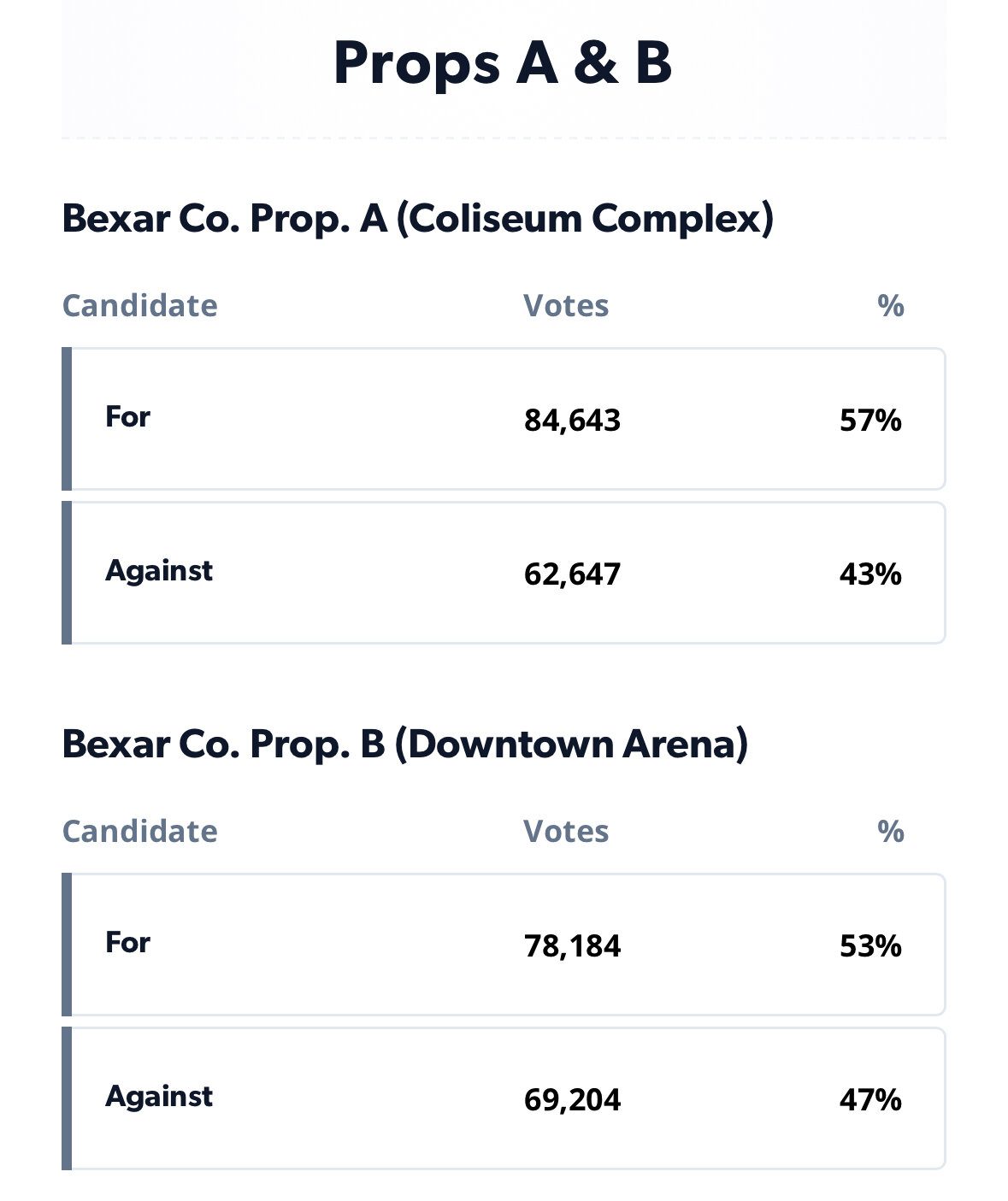The height and width of the screenshot is (1201, 1008).
Task: Click the % column header for Prop. A
Action: pos(890,305)
